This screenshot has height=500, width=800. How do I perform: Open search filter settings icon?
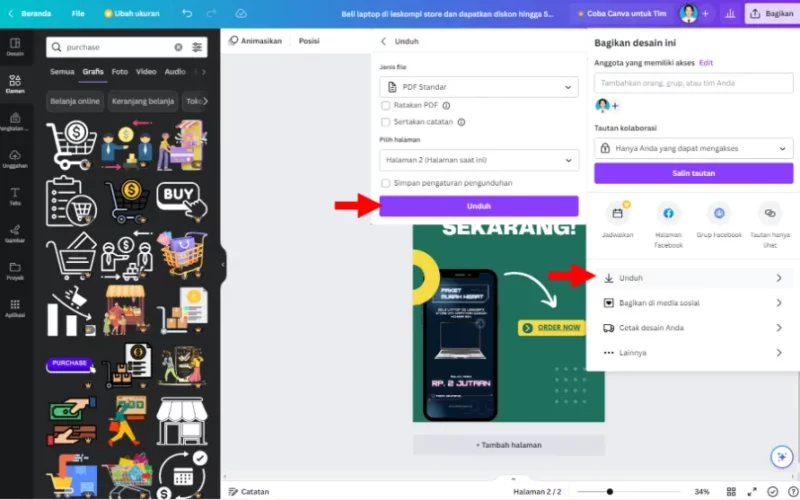[197, 47]
